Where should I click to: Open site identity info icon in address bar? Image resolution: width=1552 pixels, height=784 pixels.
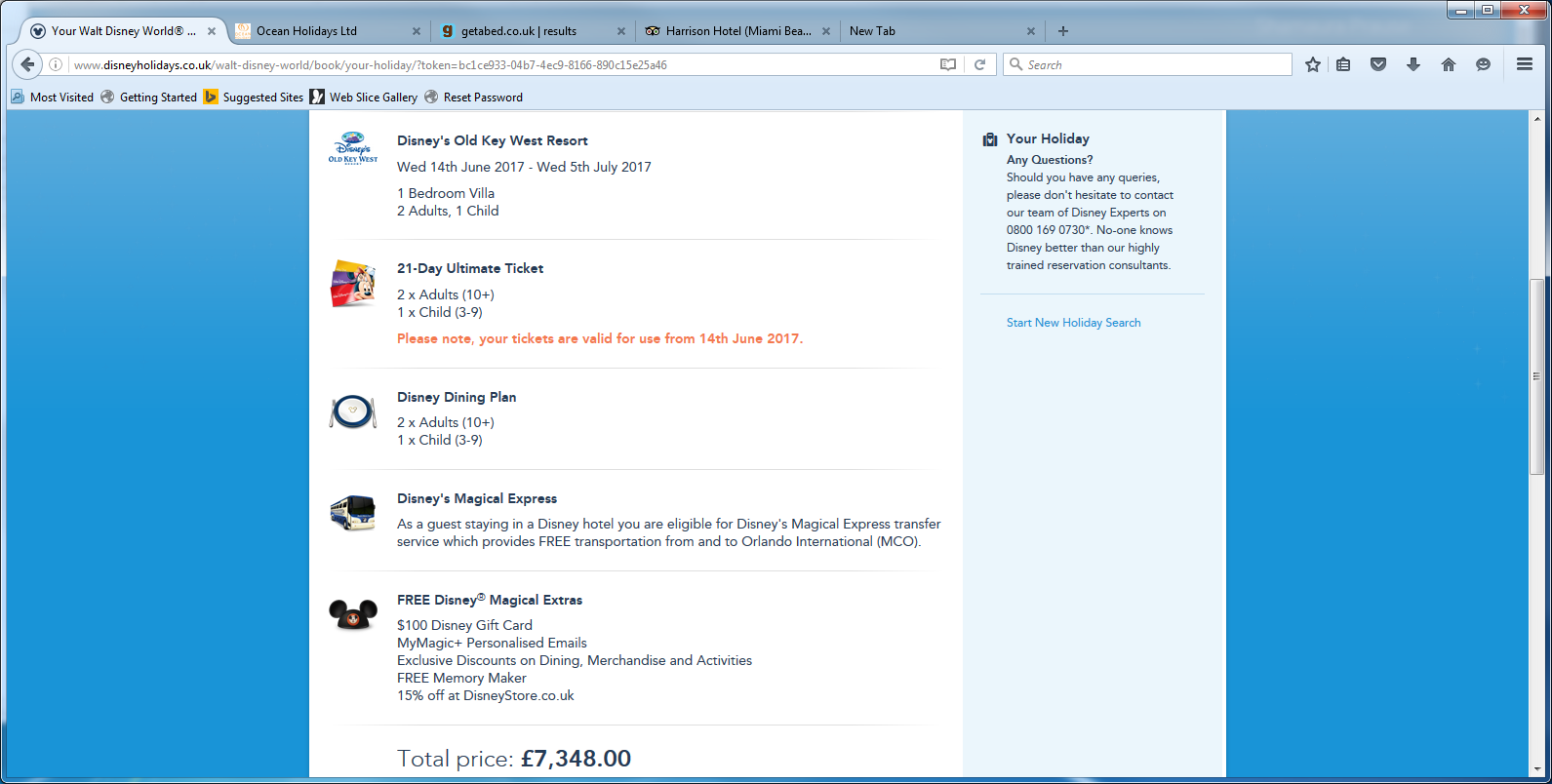pos(56,64)
